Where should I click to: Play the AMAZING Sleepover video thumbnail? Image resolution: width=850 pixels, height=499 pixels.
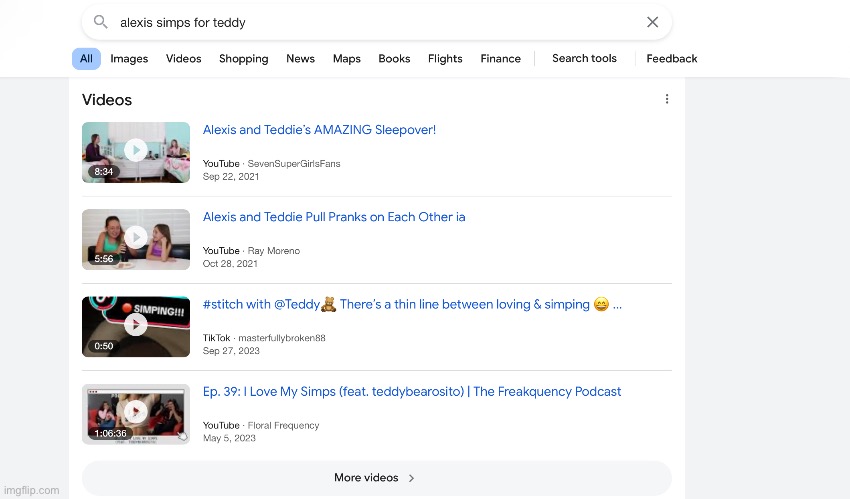coord(136,152)
